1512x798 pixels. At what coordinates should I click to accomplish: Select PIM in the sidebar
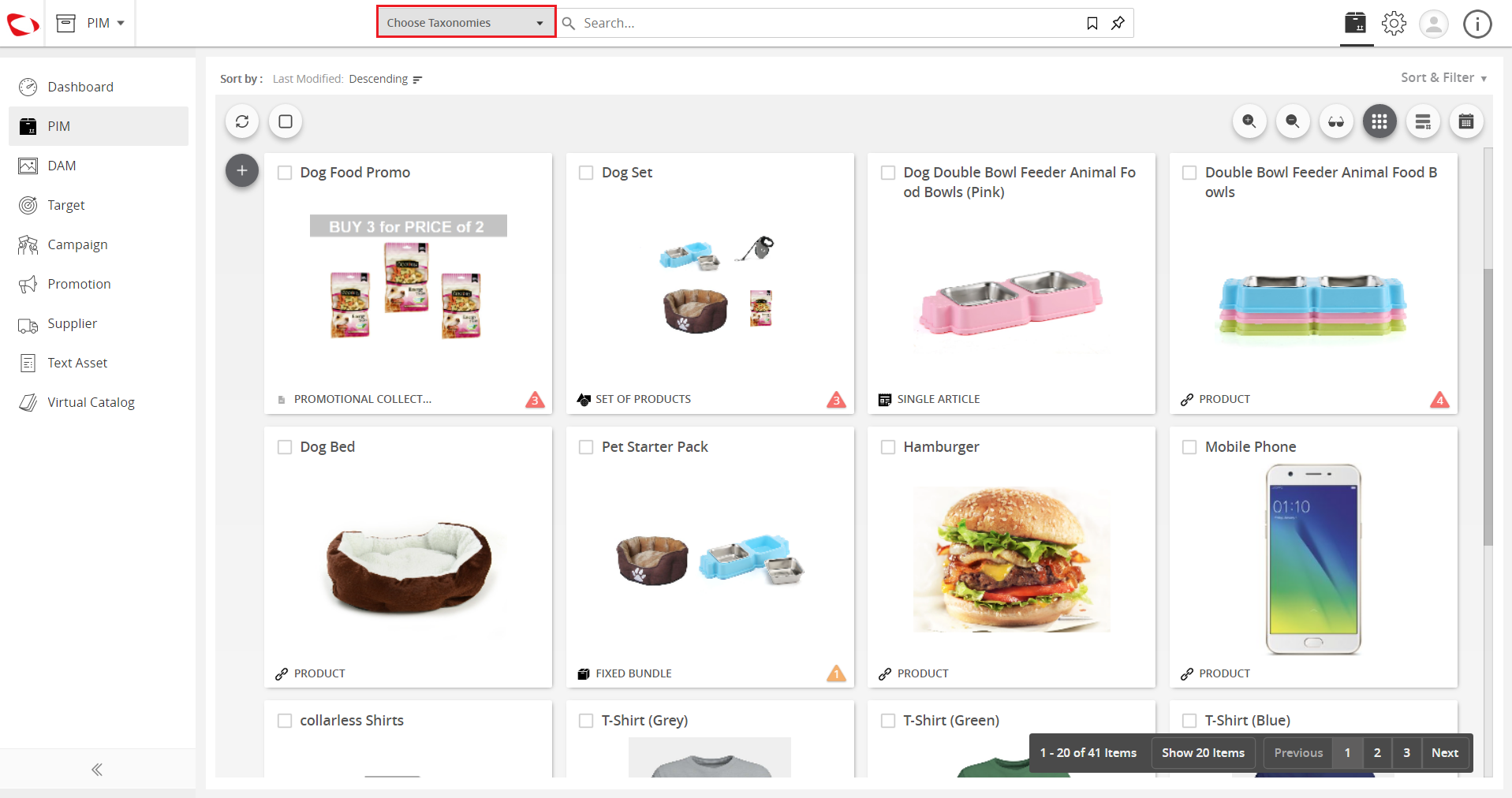point(99,126)
